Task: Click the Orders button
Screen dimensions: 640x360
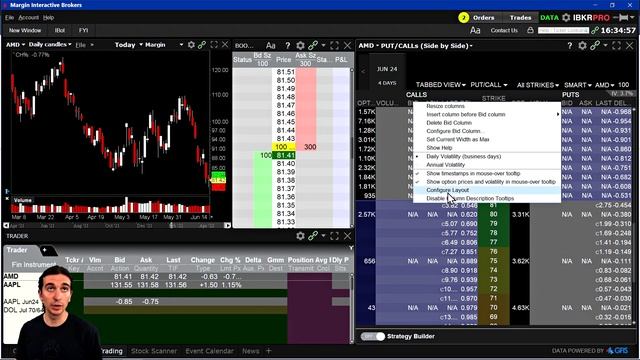Action: 484,18
